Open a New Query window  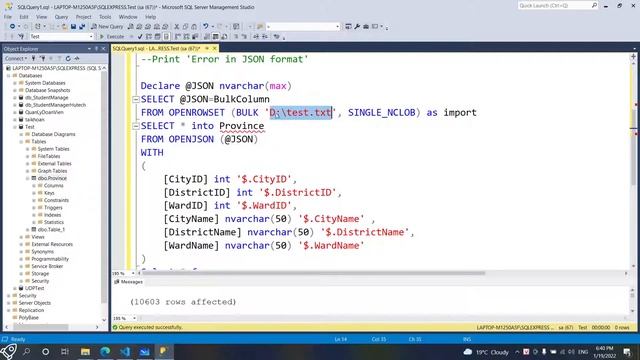tap(107, 27)
